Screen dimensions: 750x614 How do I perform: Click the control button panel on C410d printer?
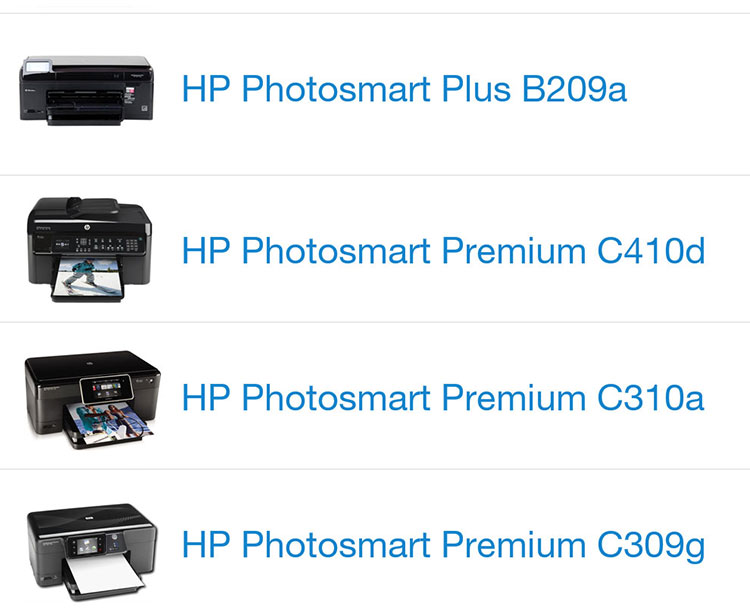tap(96, 244)
